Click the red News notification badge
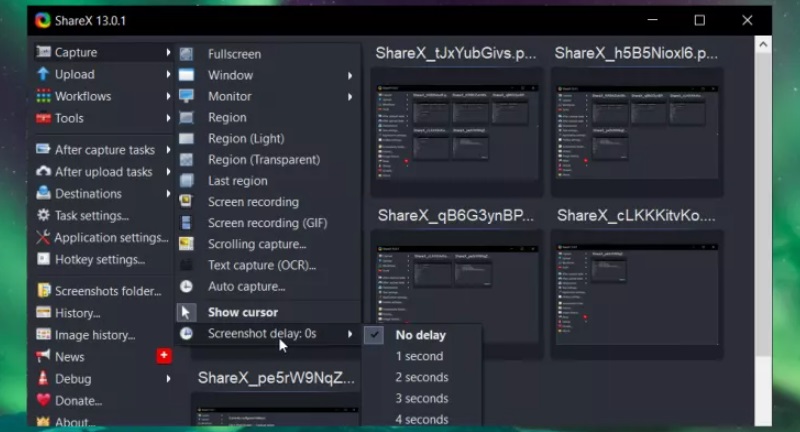Image resolution: width=800 pixels, height=432 pixels. (164, 356)
